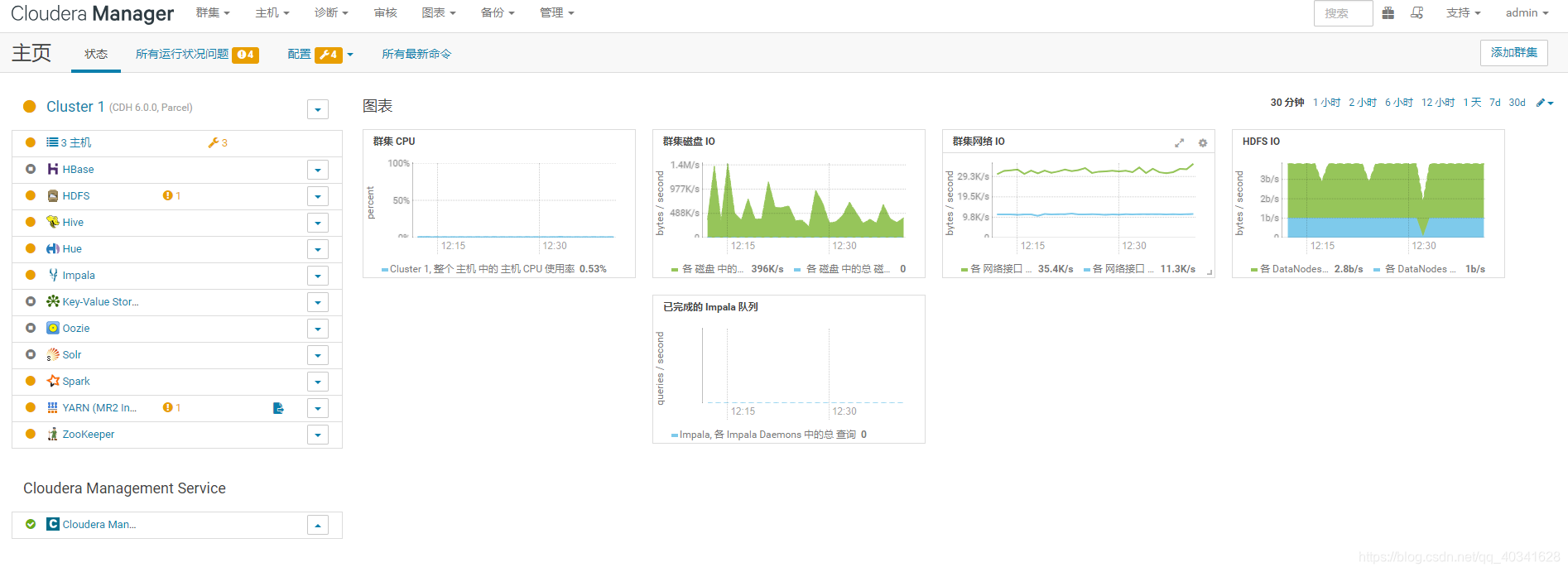Click the Cloudera Management Service icon

coord(53,524)
